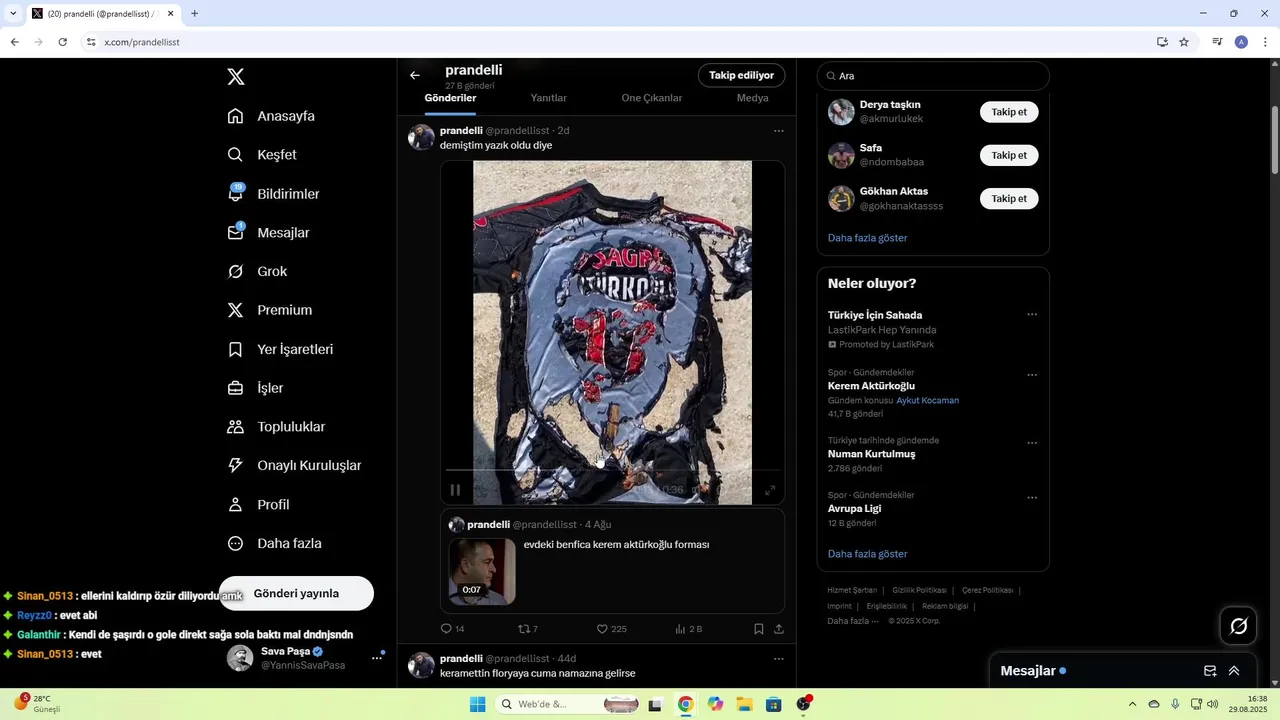Open Bildirimler notifications
Image resolution: width=1280 pixels, height=720 pixels.
pos(273,194)
